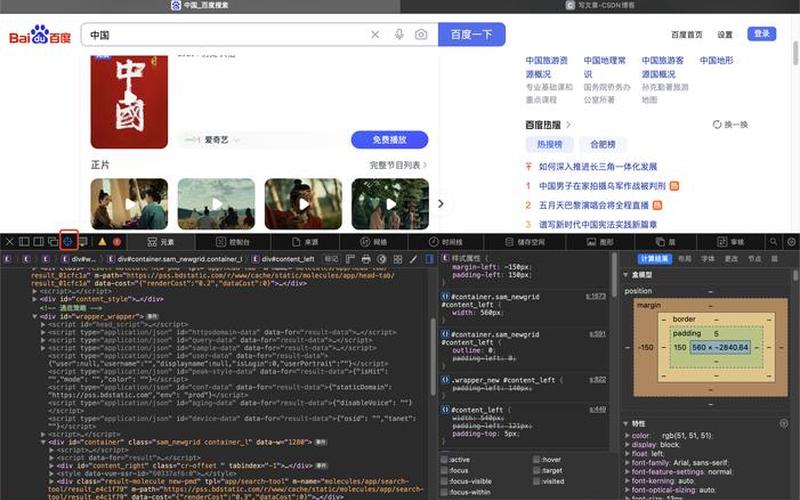Click the 百度一下 search button
800x500 pixels.
pos(471,34)
